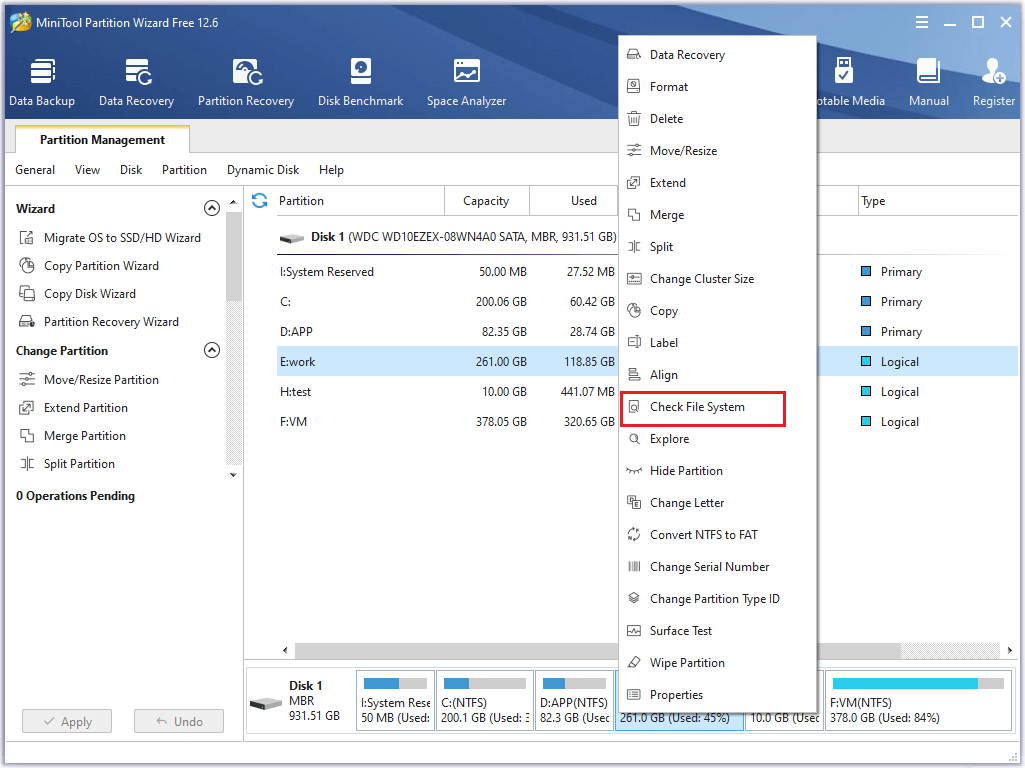The image size is (1025, 768).
Task: Open the Partition Recovery tool
Action: (246, 83)
